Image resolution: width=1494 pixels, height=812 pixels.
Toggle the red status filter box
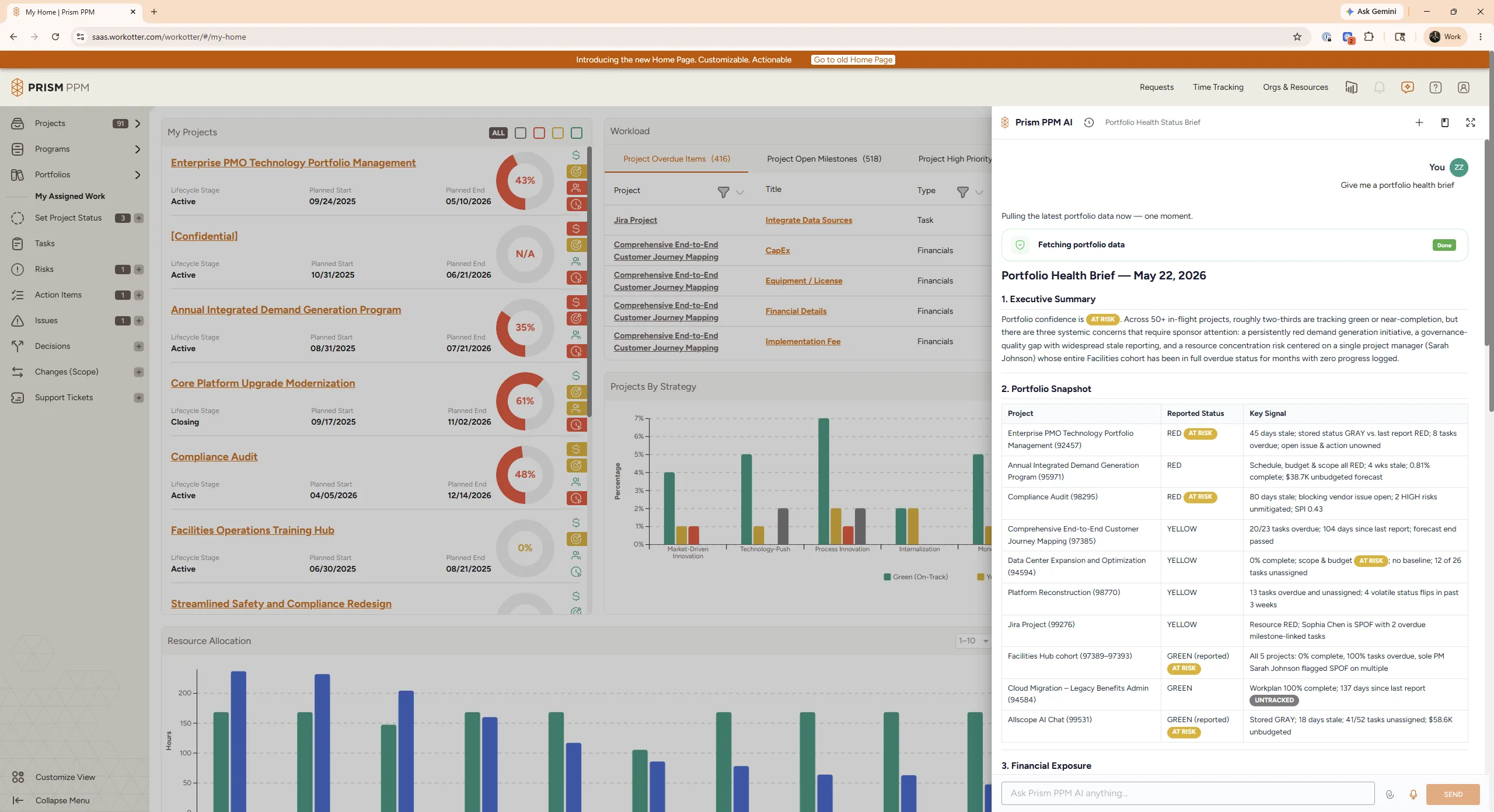539,133
